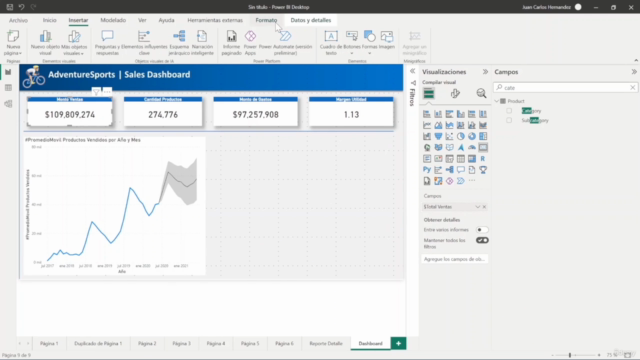This screenshot has width=640, height=360.
Task: Collapse the Campos pane
Action: click(634, 72)
